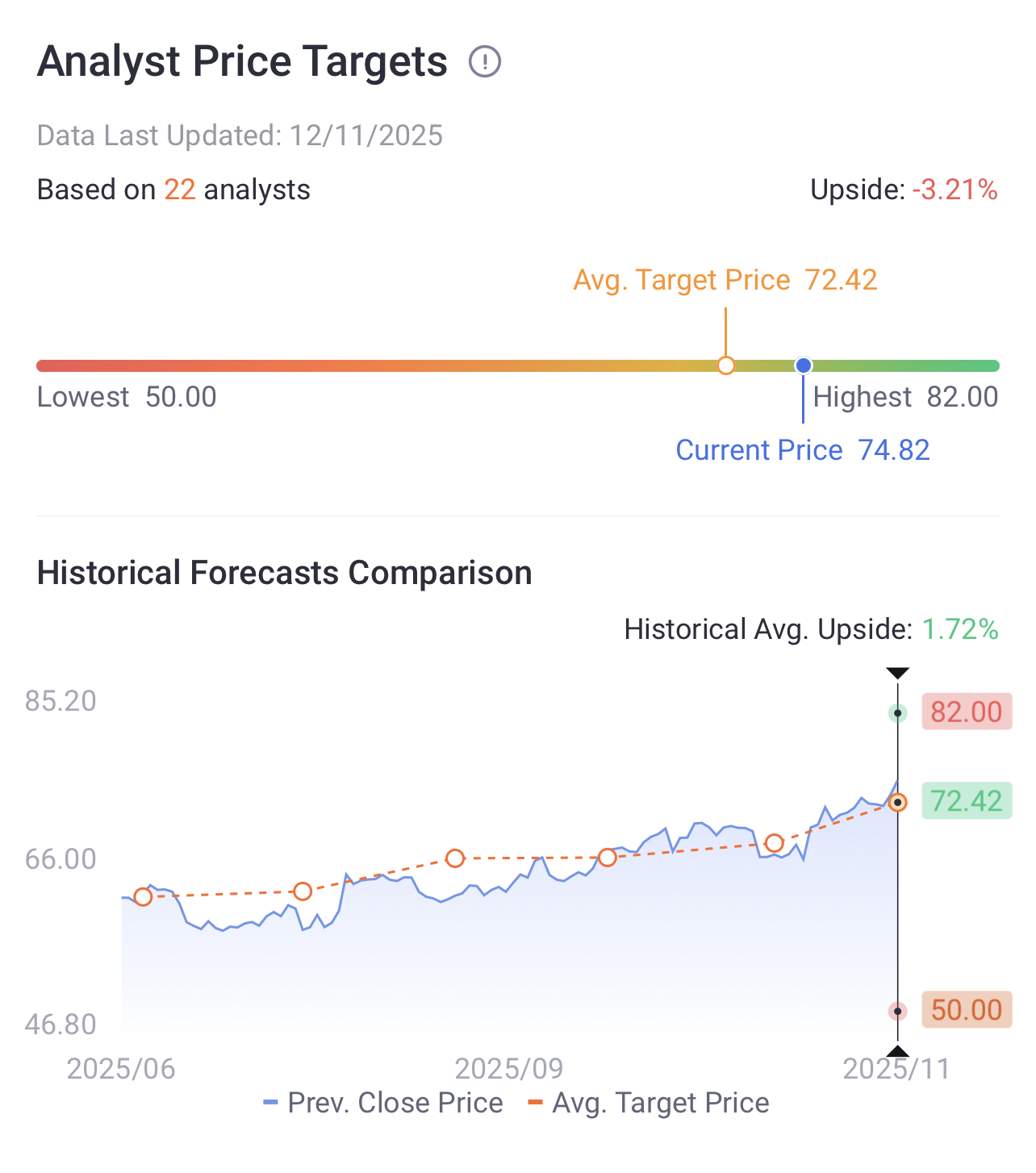1036x1173 pixels.
Task: Toggle the Prev. Close Price legend item
Action: [384, 1103]
